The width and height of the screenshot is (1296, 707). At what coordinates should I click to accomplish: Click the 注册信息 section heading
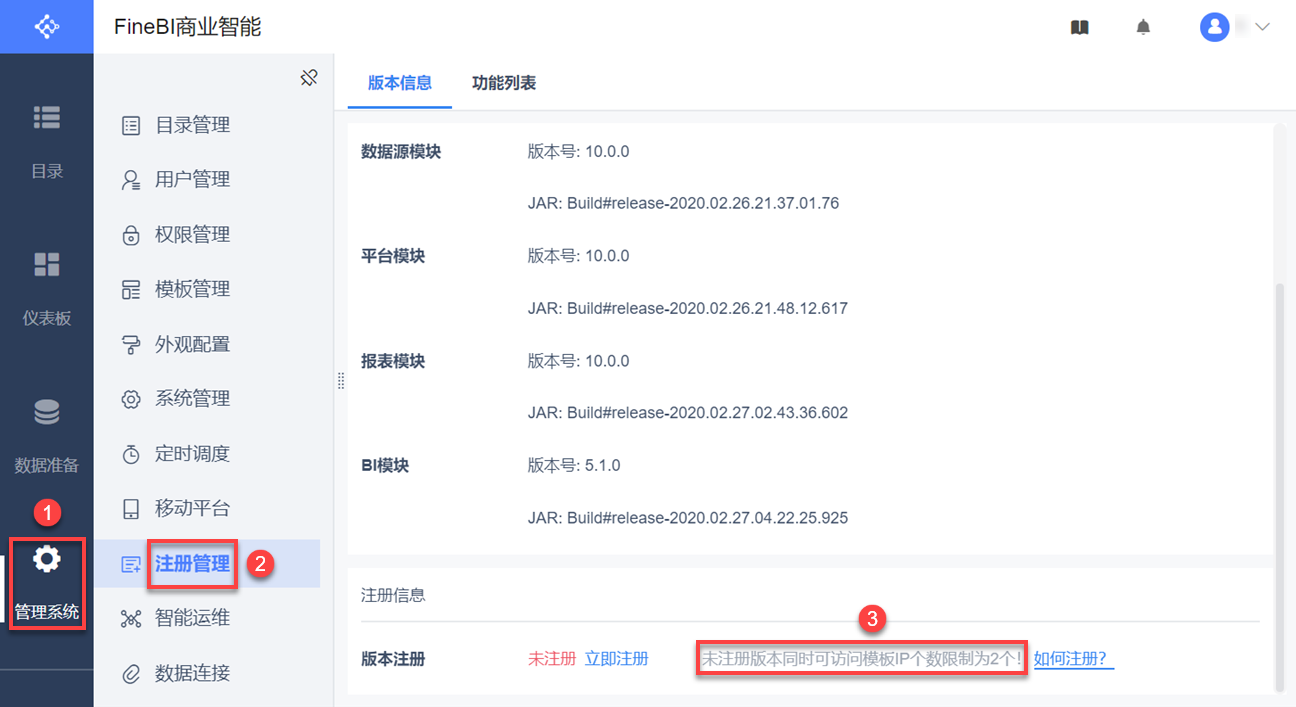coord(393,595)
